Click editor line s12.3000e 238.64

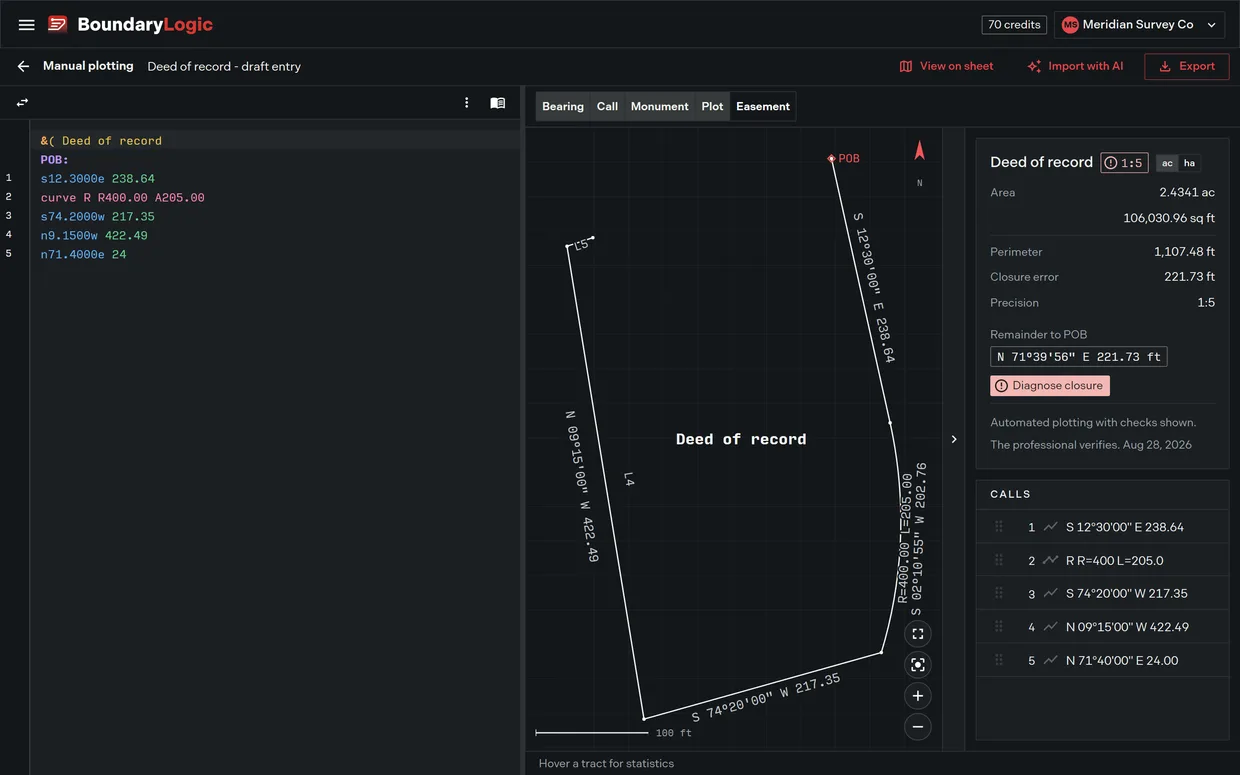pyautogui.click(x=98, y=179)
